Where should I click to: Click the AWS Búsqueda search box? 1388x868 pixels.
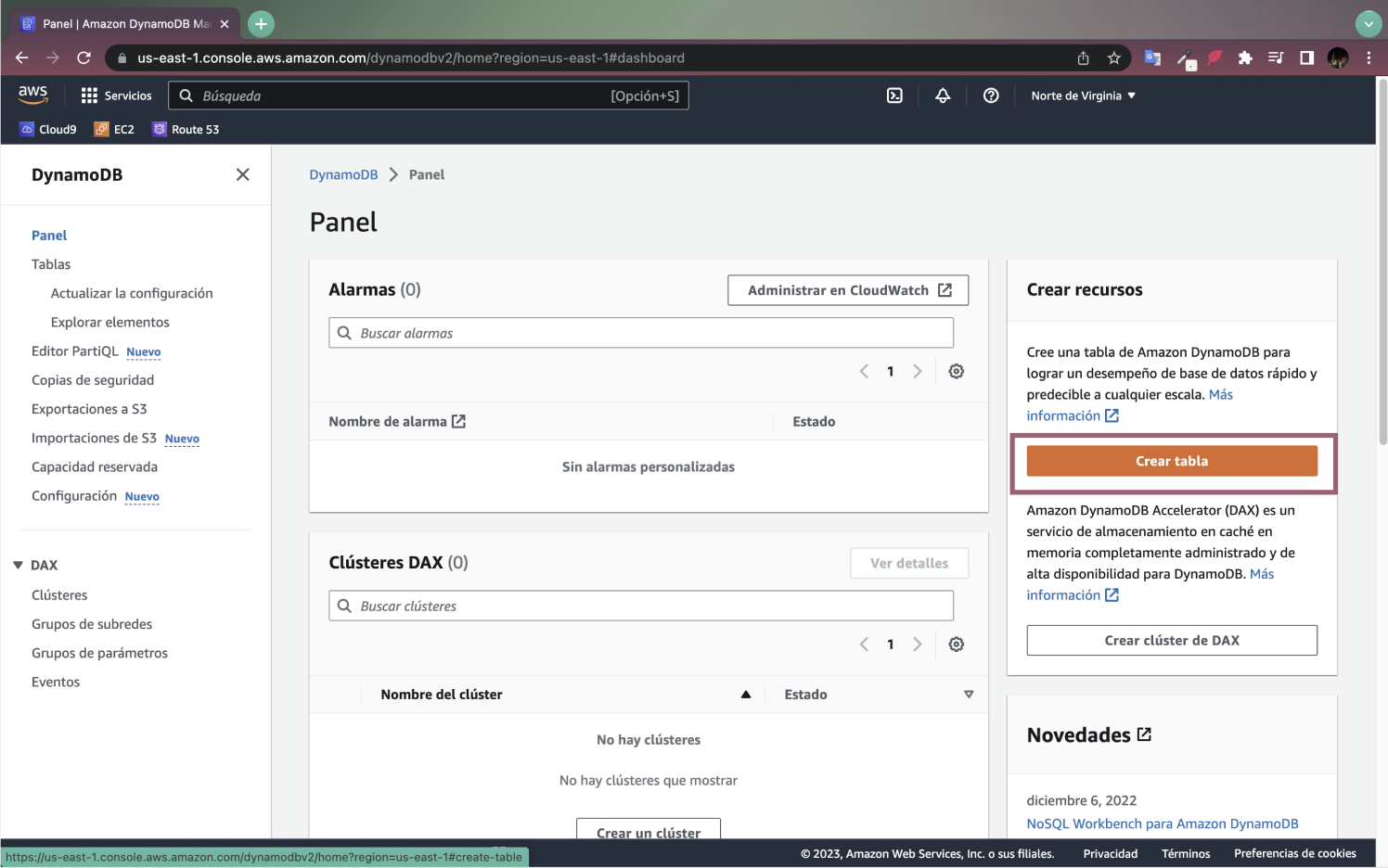(x=429, y=96)
